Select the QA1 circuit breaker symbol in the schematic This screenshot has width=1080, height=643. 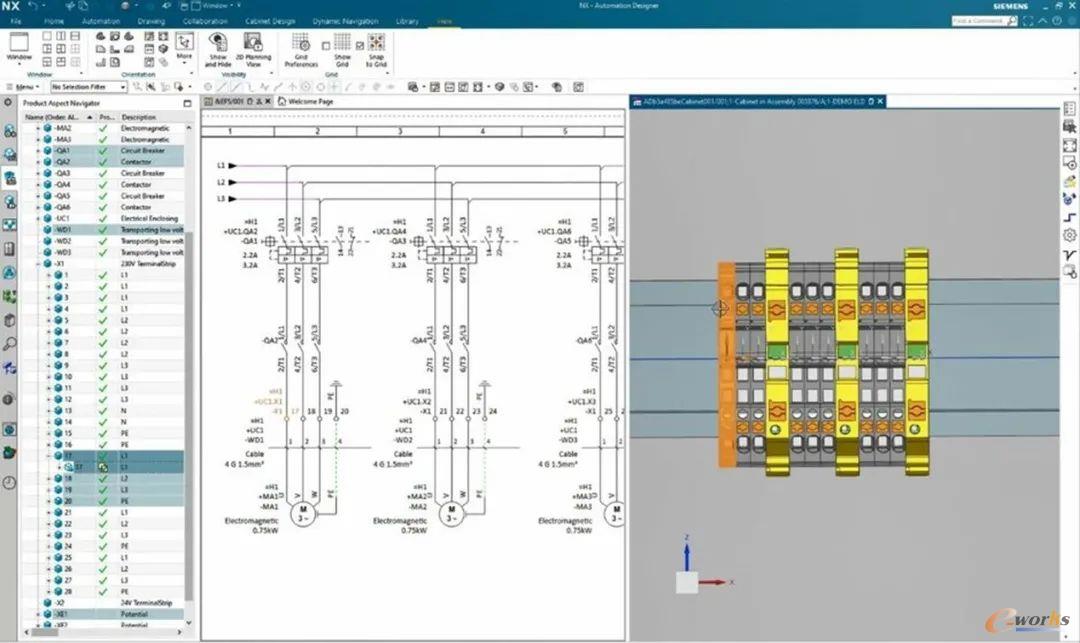(302, 255)
